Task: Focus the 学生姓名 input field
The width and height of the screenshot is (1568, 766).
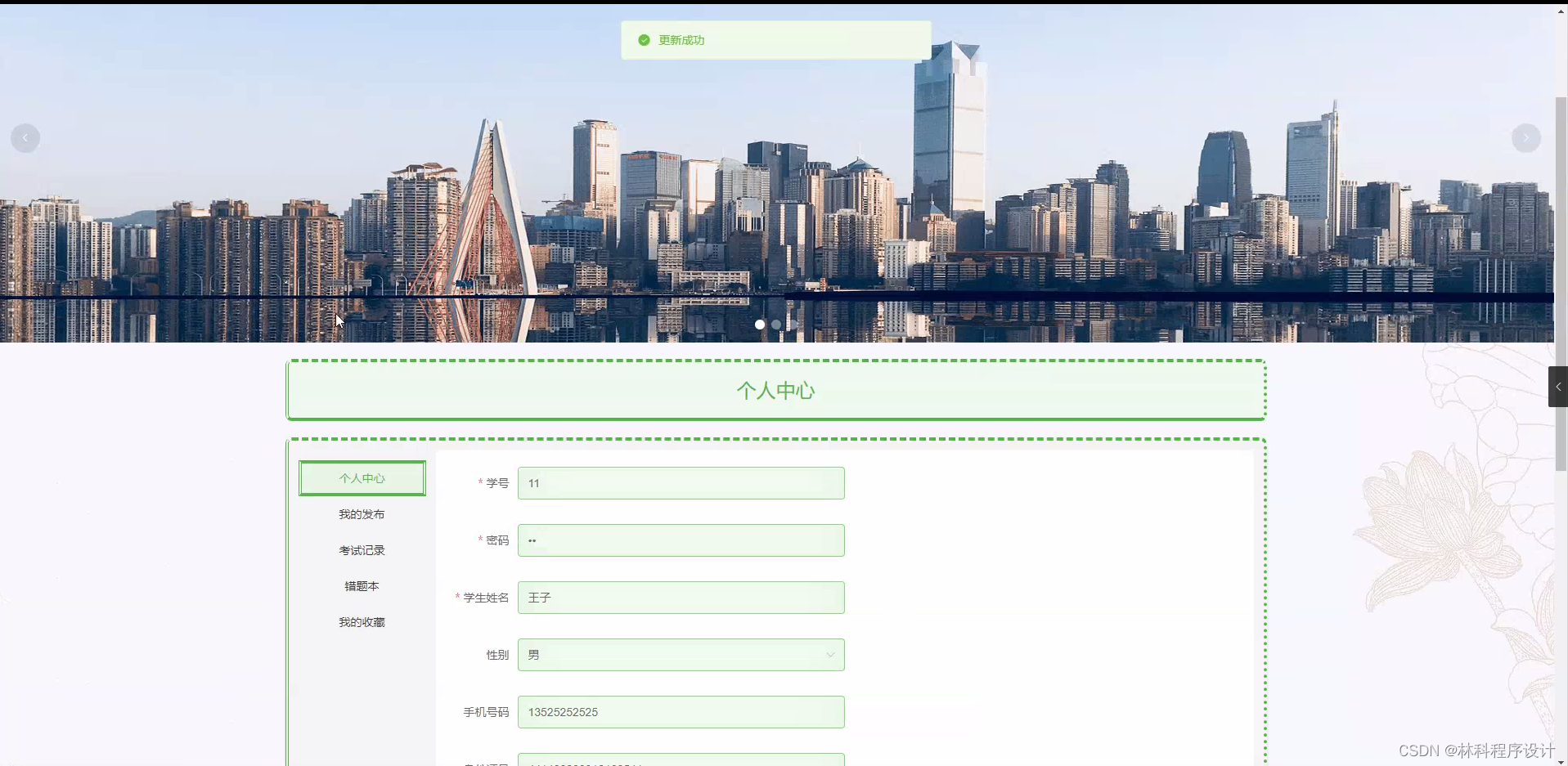Action: [681, 598]
